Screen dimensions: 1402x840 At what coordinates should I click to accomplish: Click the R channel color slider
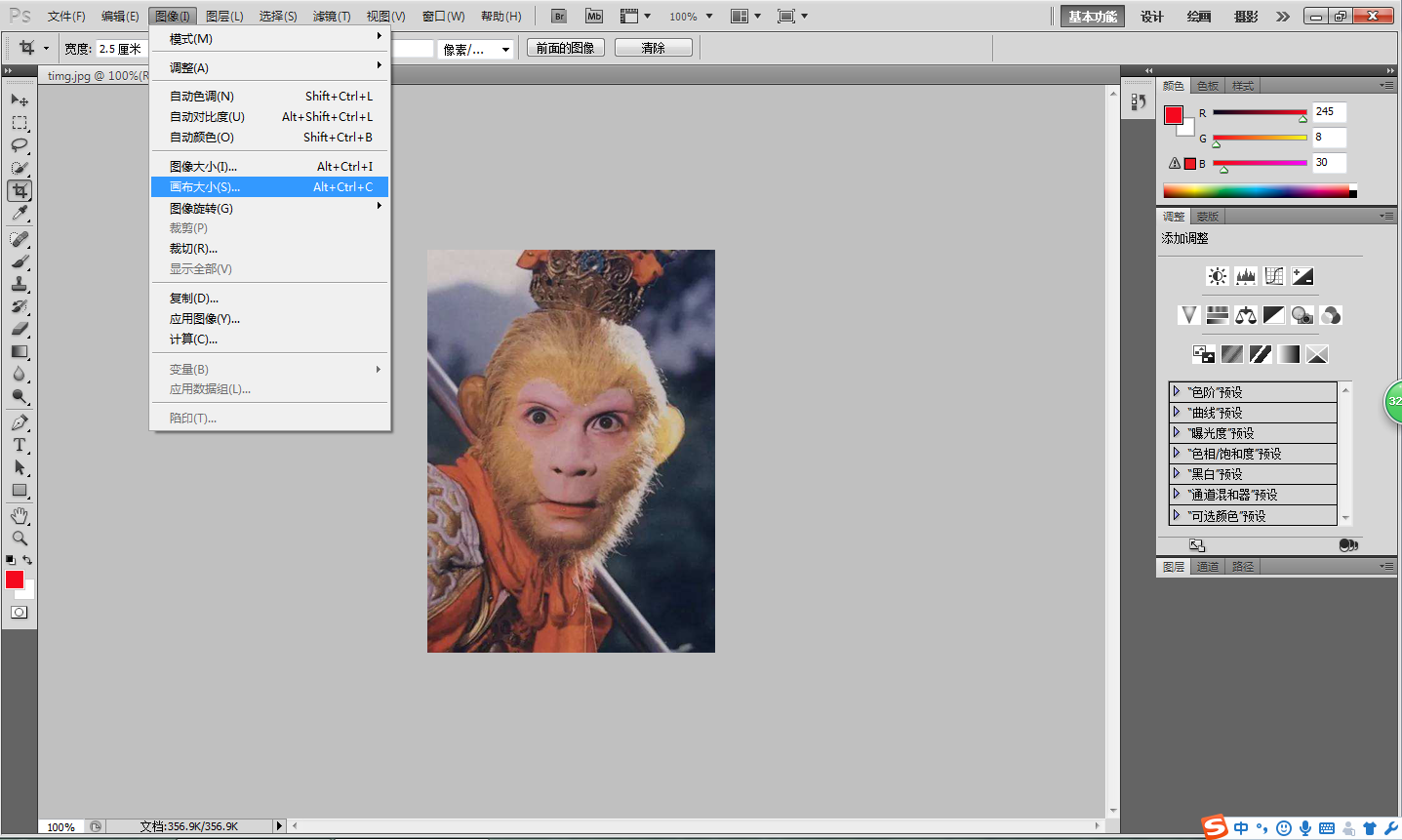click(1260, 113)
